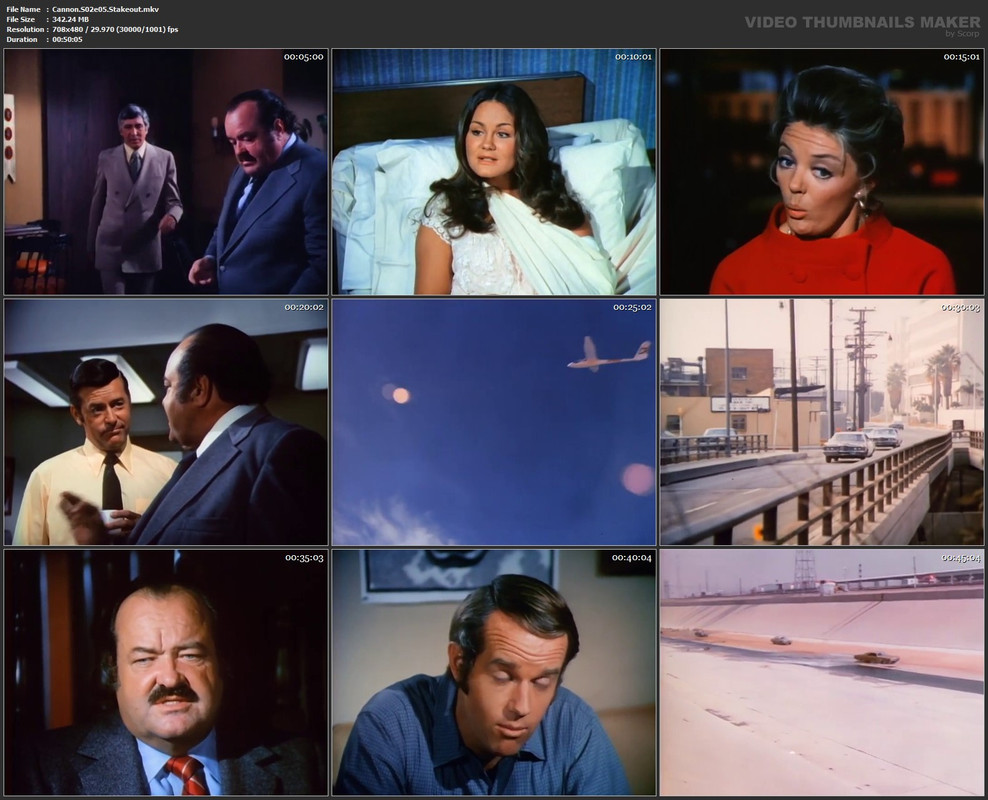Click the 00:40:04 timestamp label
The width and height of the screenshot is (988, 800).
632,557
